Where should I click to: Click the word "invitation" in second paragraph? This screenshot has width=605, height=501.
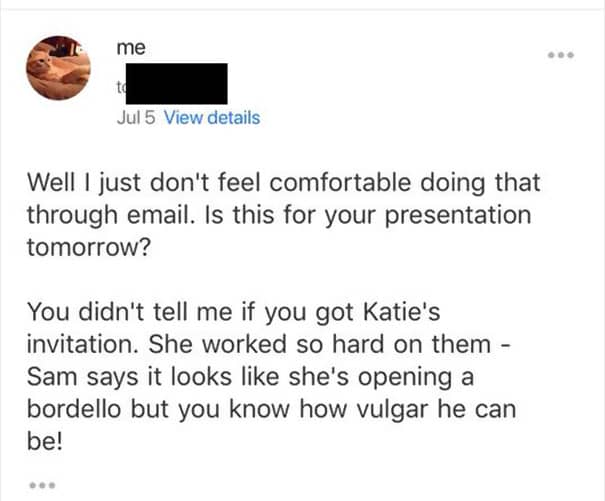[x=76, y=342]
